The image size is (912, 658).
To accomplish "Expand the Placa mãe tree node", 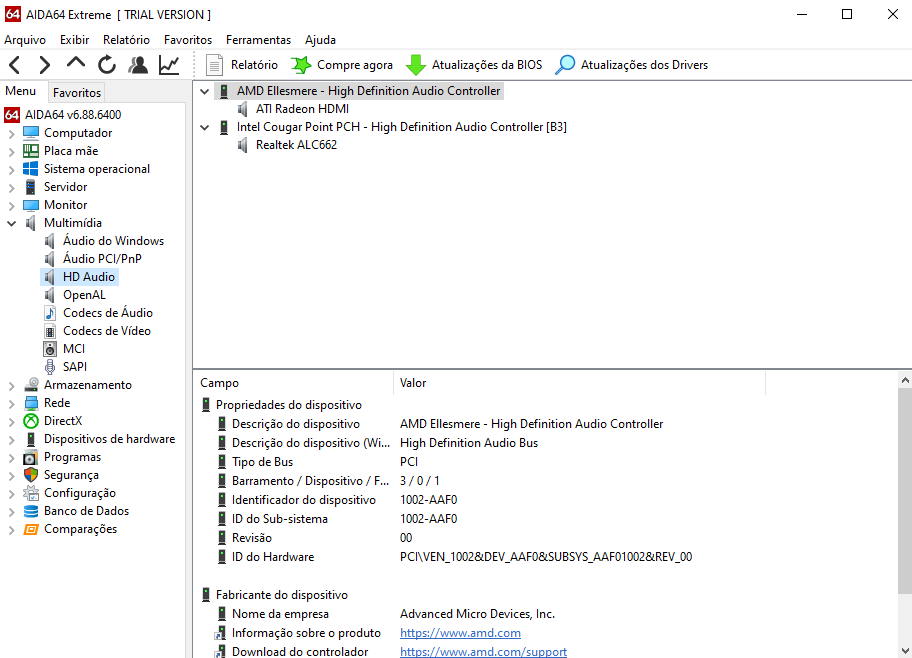I will point(11,151).
